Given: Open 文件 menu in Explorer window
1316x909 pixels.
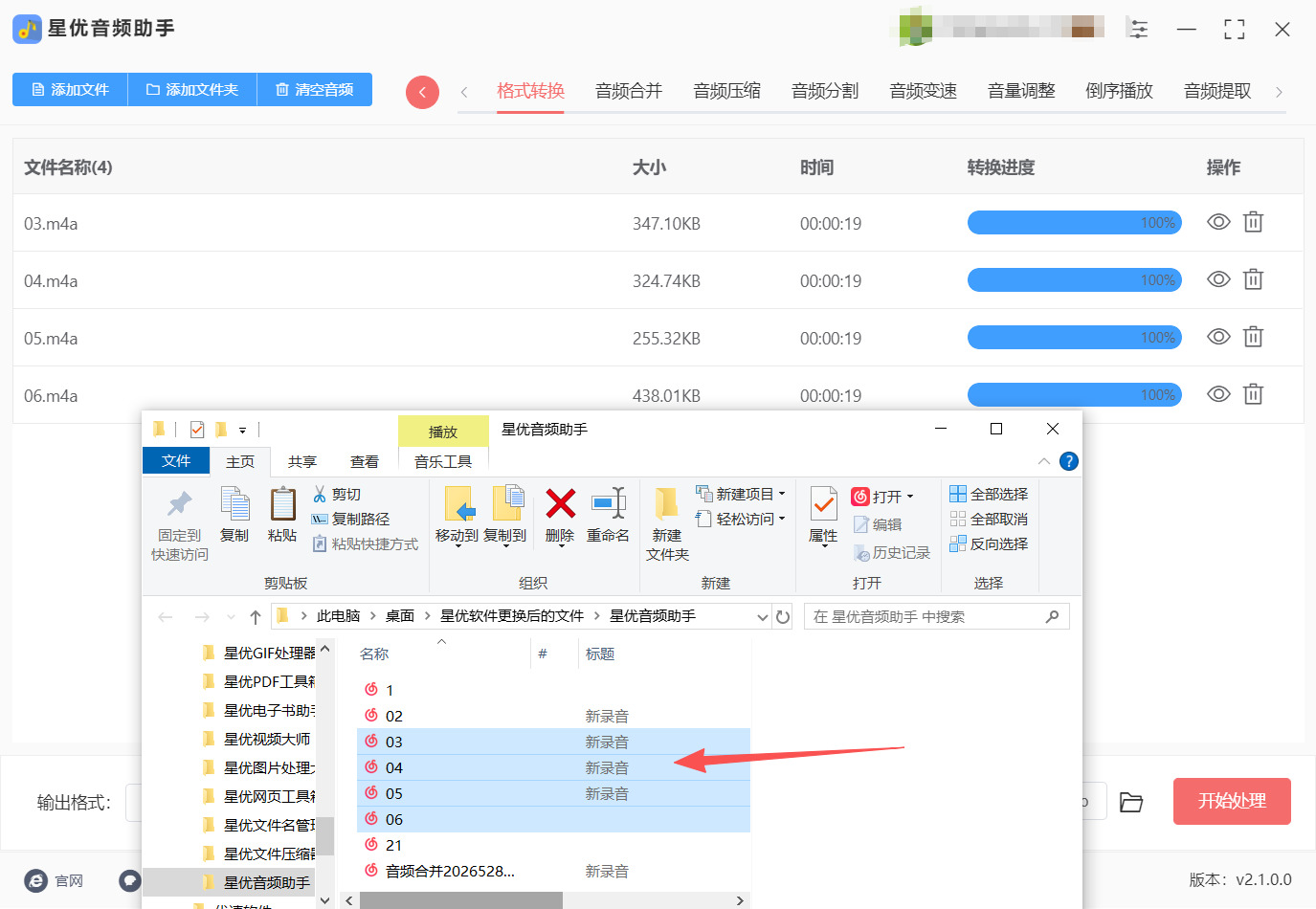Looking at the screenshot, I should 176,460.
